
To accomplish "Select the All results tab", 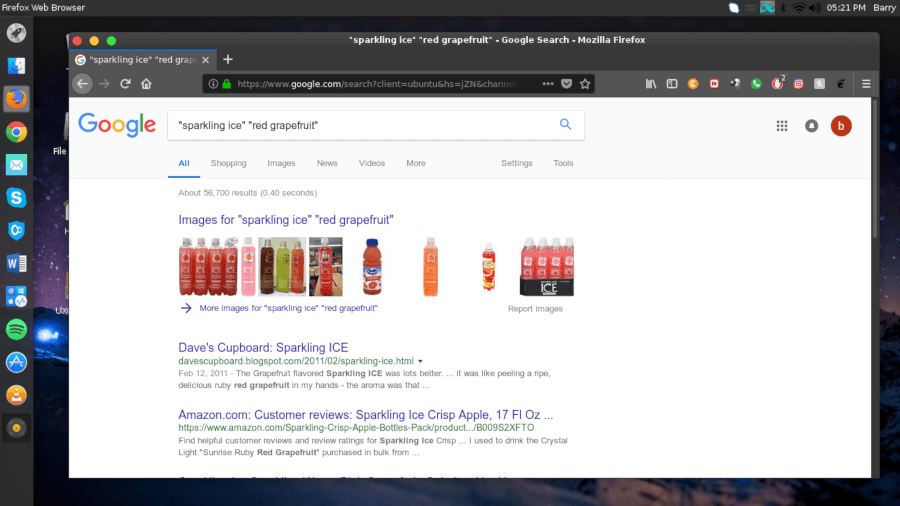I will 184,163.
